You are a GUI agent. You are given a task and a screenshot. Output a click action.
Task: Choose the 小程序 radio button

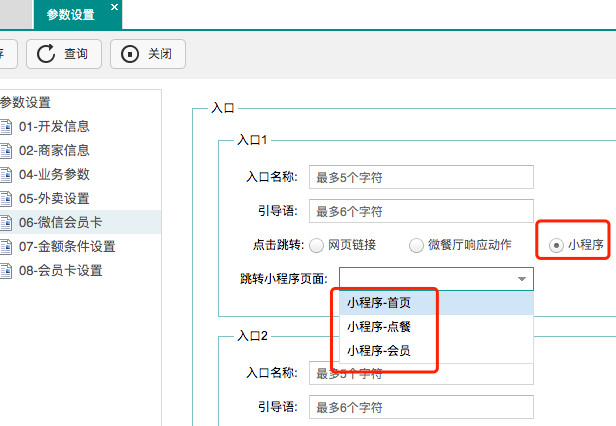coord(556,245)
